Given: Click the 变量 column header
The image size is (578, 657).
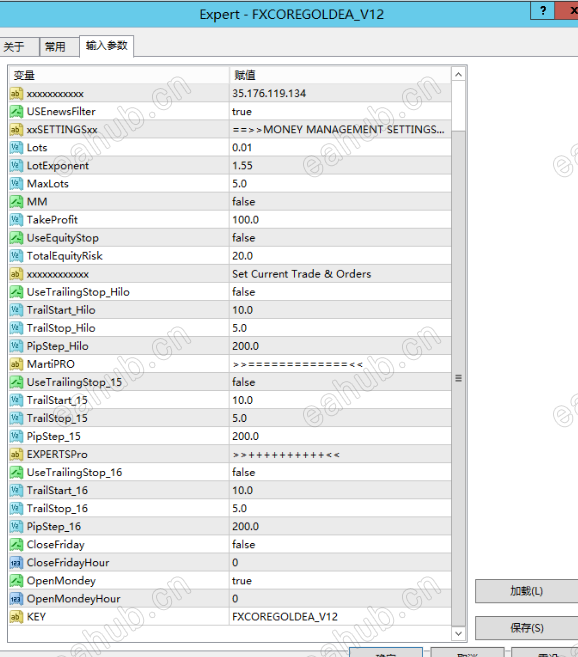Looking at the screenshot, I should (x=119, y=75).
